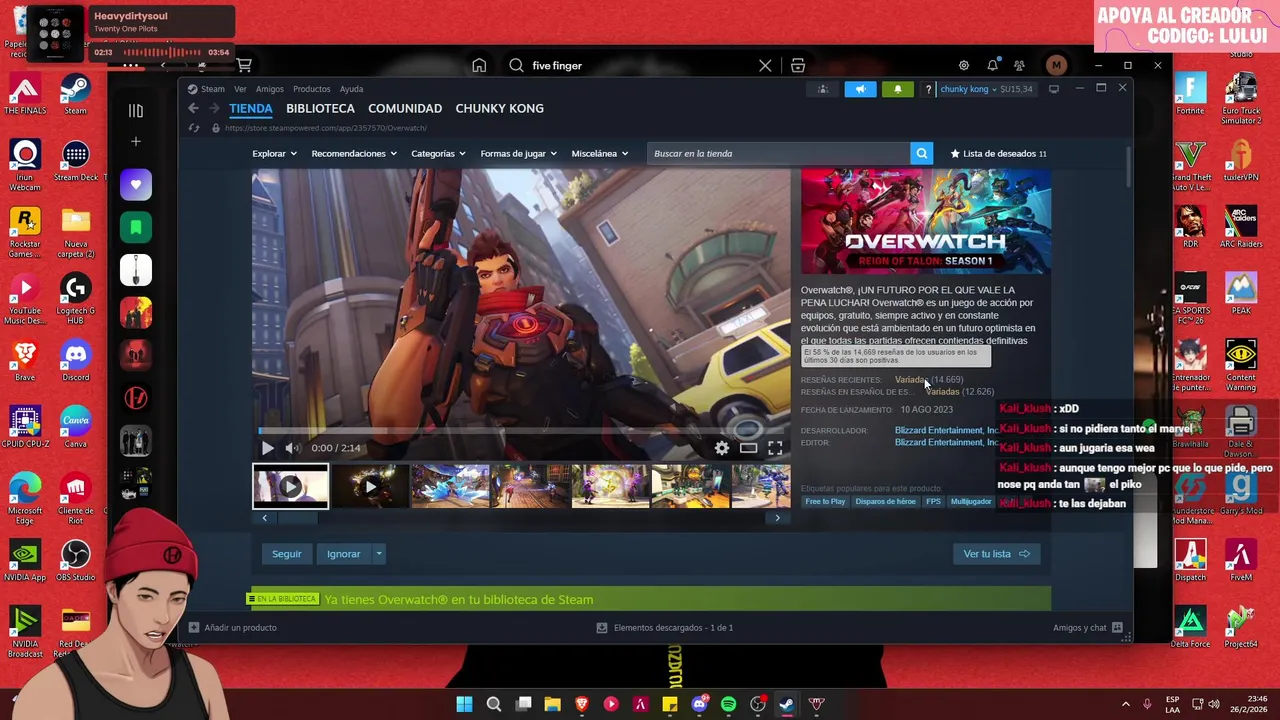Select the Disparos de héroe tag
1280x720 pixels.
coord(885,501)
